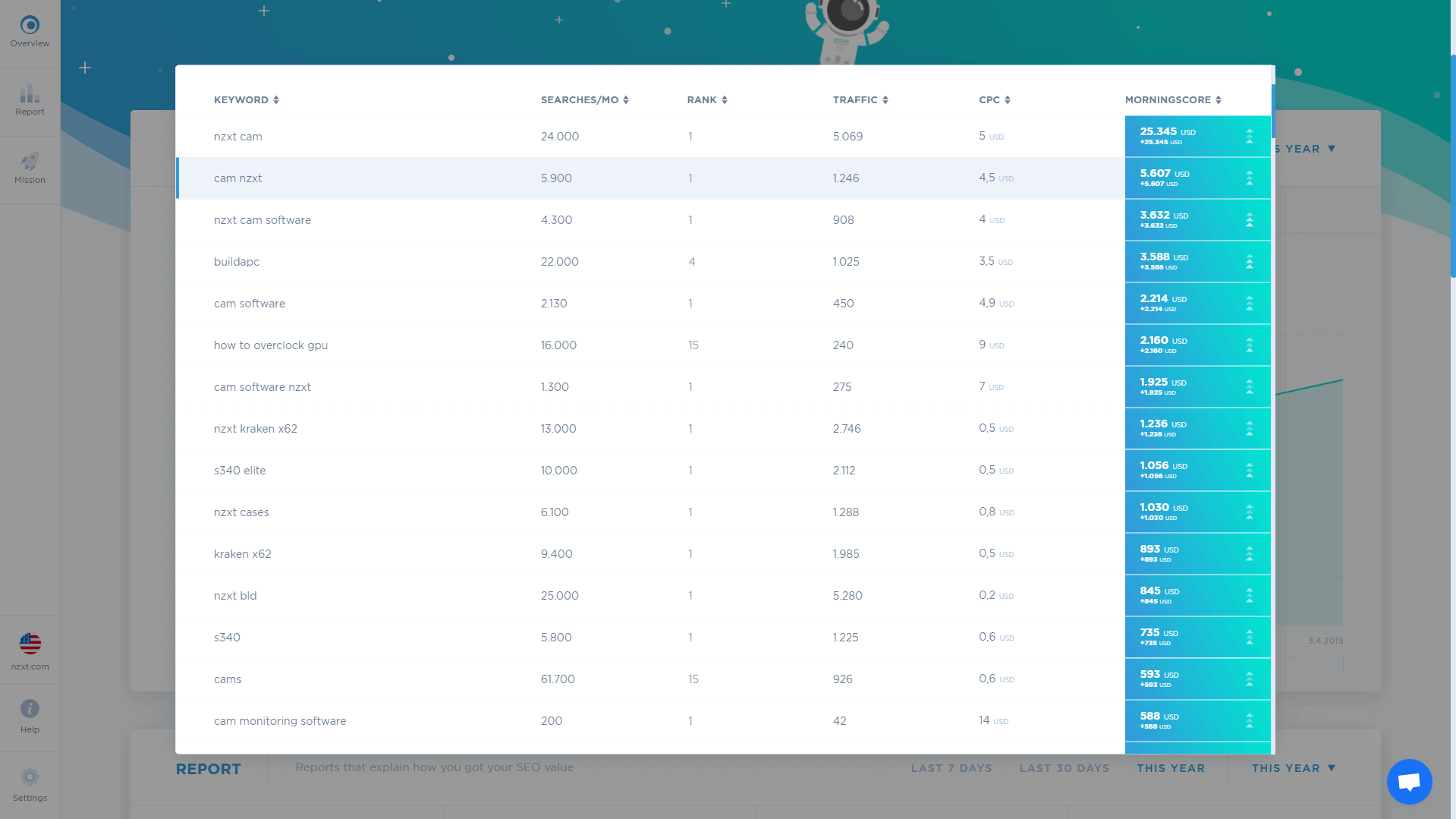Select the 'cam software' keyword
Viewport: 1456px width, 819px height.
pyautogui.click(x=250, y=304)
